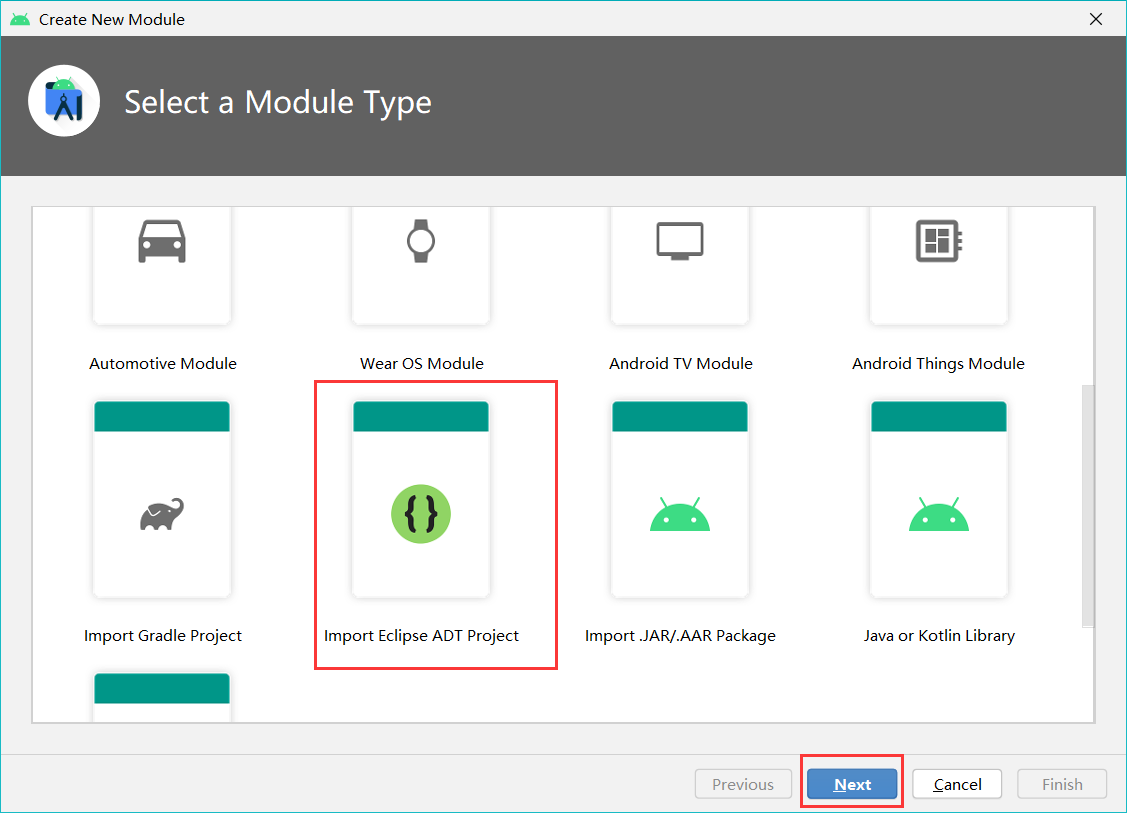Select the partially visible bottom module card
The image size is (1127, 813).
[162, 697]
